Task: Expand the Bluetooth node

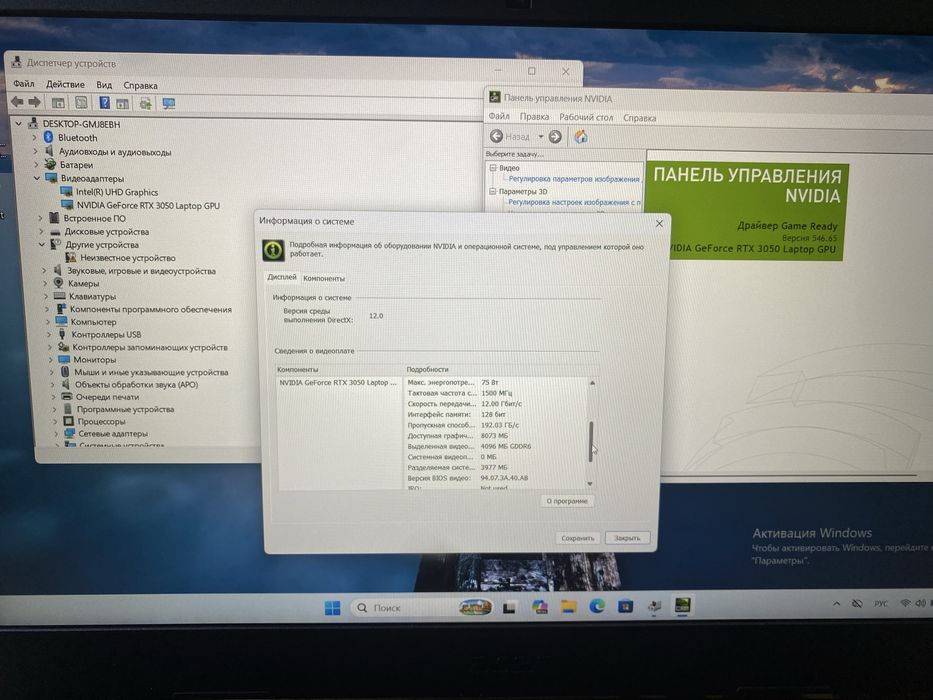Action: (35, 138)
